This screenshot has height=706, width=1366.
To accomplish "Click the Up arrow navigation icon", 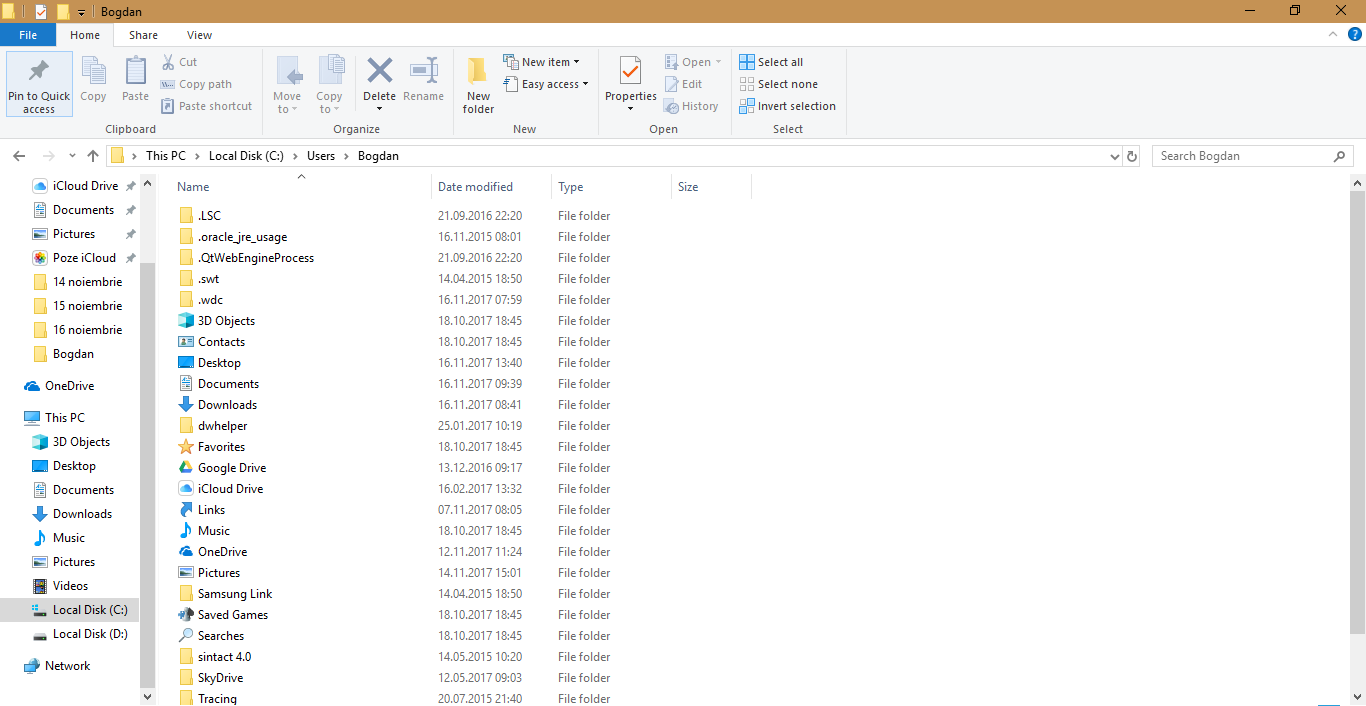I will point(93,156).
